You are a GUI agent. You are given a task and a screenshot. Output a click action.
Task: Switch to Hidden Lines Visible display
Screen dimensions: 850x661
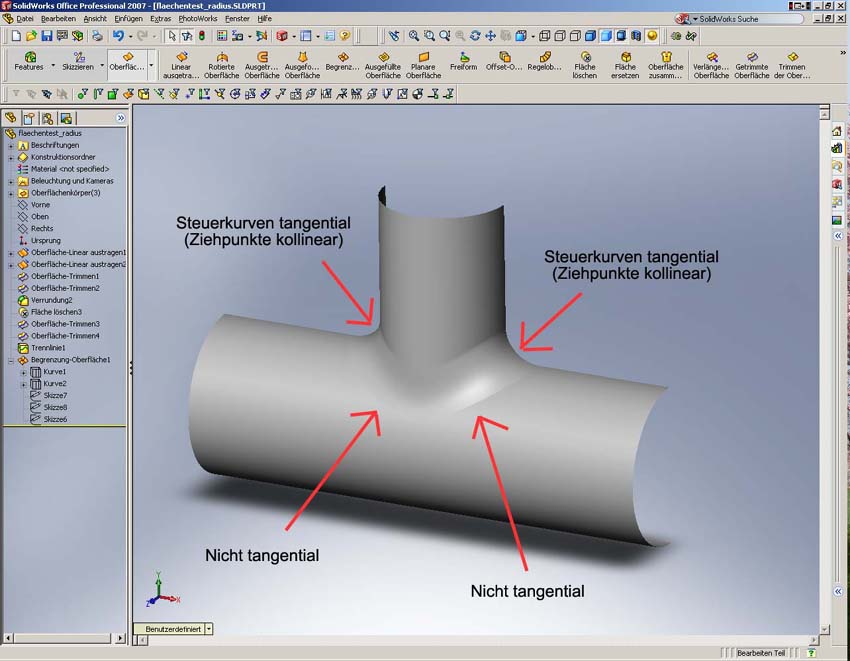(x=560, y=36)
